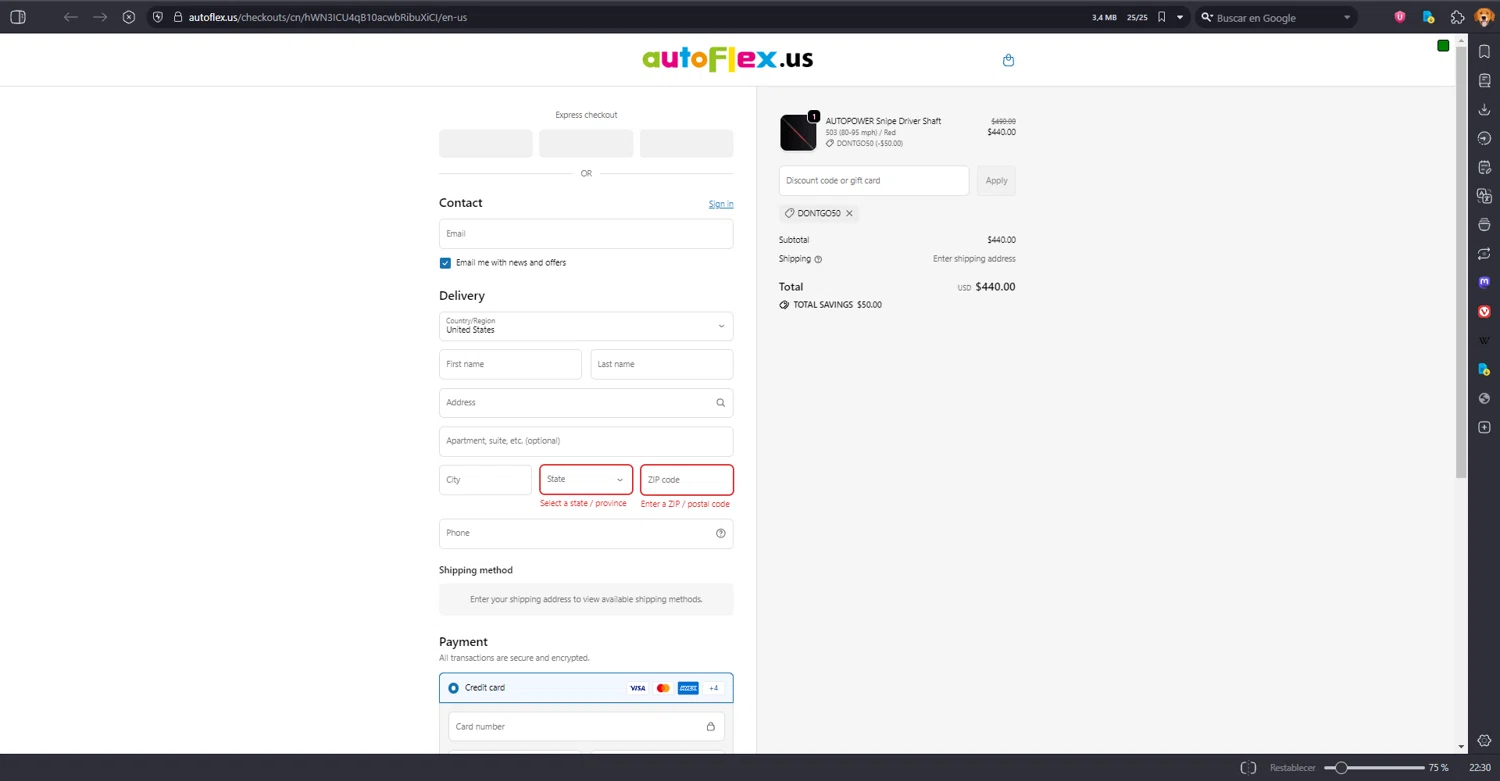Open the Downloads panel

[x=1484, y=109]
